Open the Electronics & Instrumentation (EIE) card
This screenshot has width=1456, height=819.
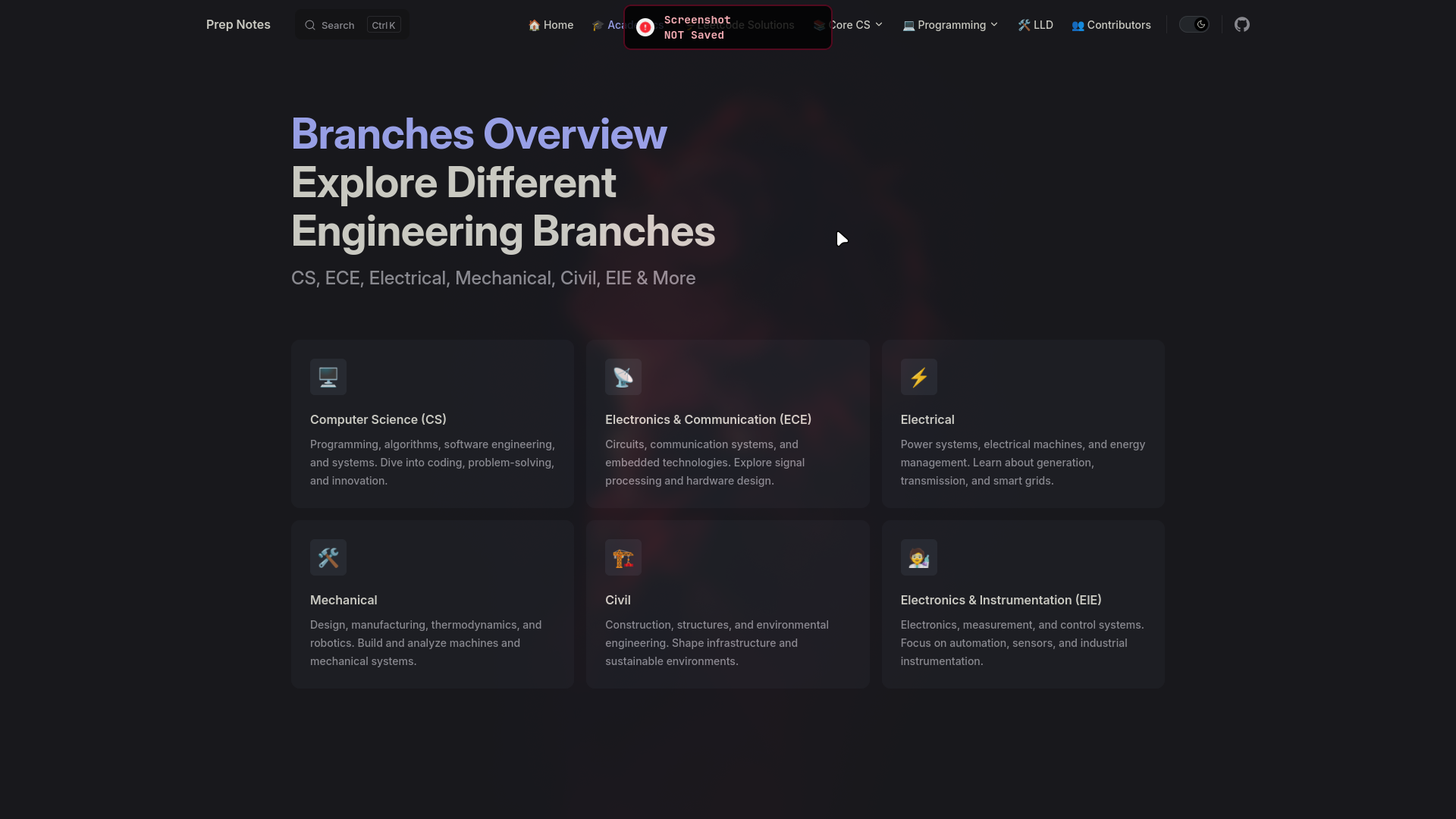[1022, 604]
